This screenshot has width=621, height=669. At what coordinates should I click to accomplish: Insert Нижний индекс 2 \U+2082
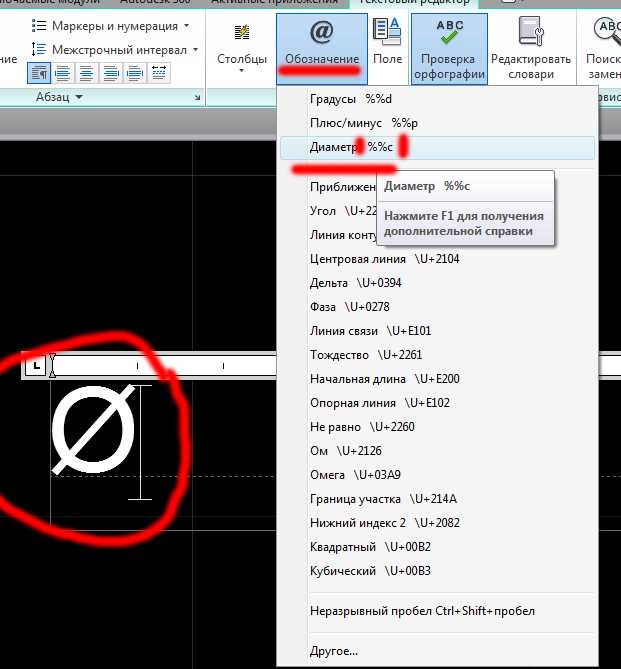coord(437,523)
